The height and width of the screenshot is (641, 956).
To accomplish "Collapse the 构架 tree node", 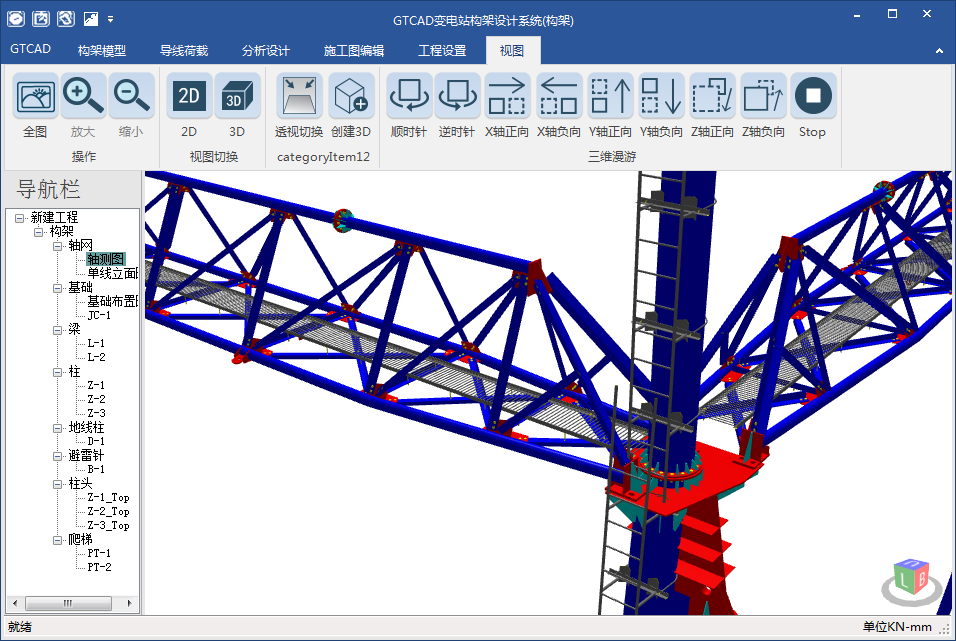I will pyautogui.click(x=39, y=231).
